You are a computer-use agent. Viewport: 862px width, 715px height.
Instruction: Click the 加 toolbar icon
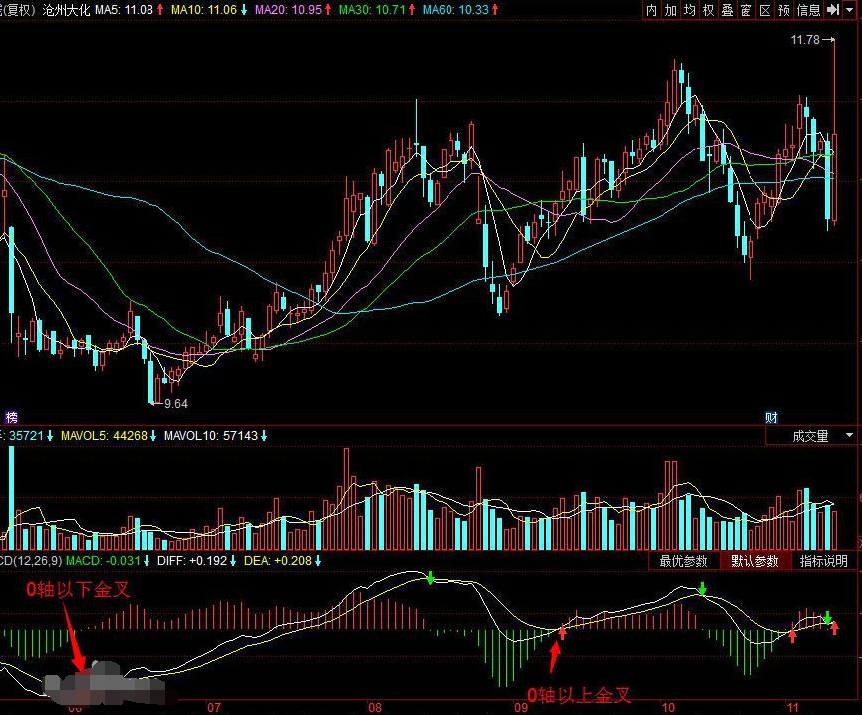(x=671, y=10)
